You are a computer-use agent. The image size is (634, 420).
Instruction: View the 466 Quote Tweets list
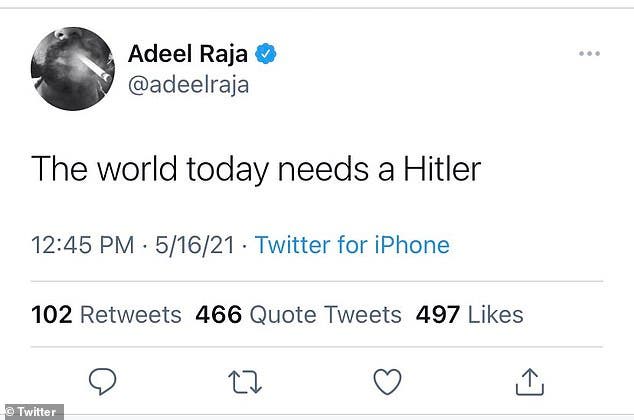[298, 314]
